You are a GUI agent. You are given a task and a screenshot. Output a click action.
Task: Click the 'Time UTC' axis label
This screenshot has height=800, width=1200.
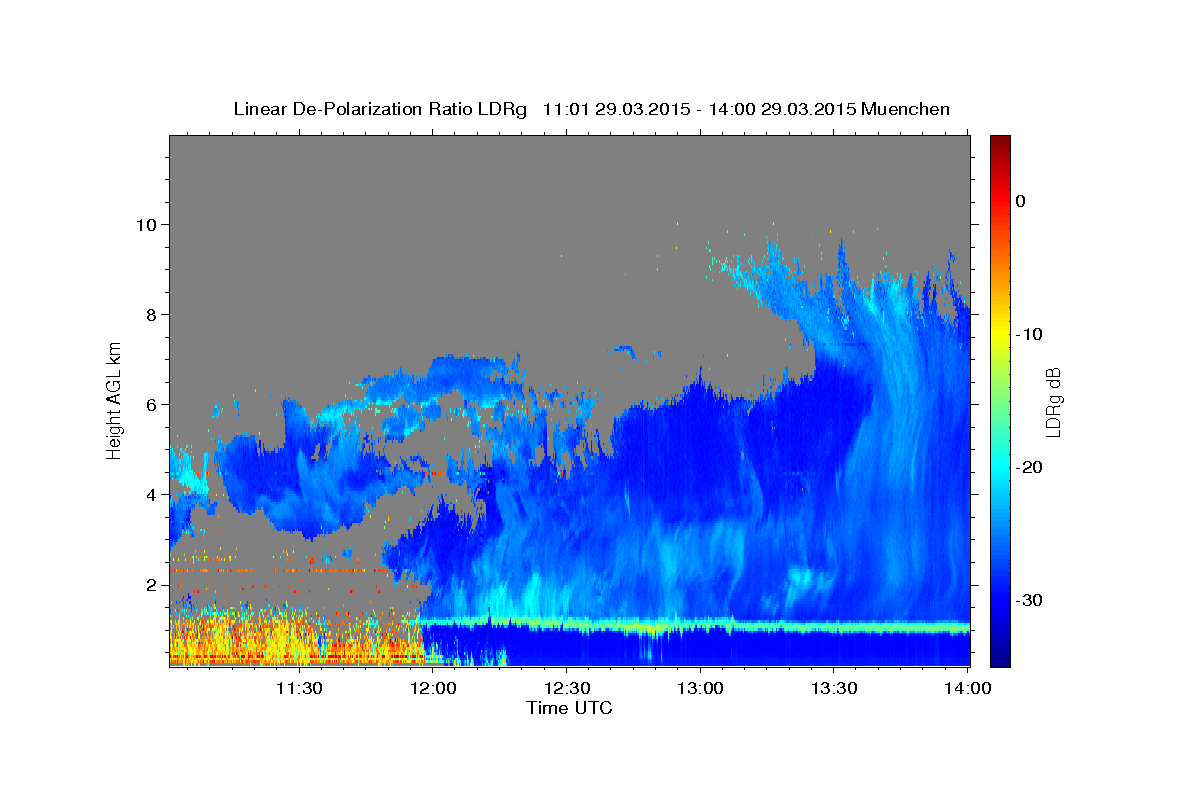click(569, 708)
